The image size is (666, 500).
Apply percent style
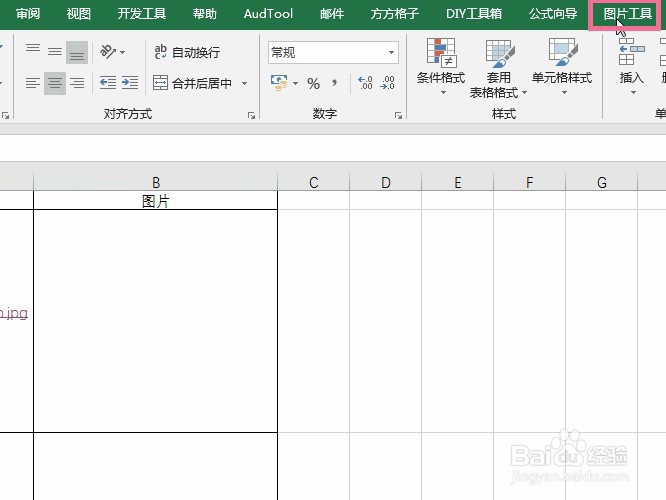(313, 83)
